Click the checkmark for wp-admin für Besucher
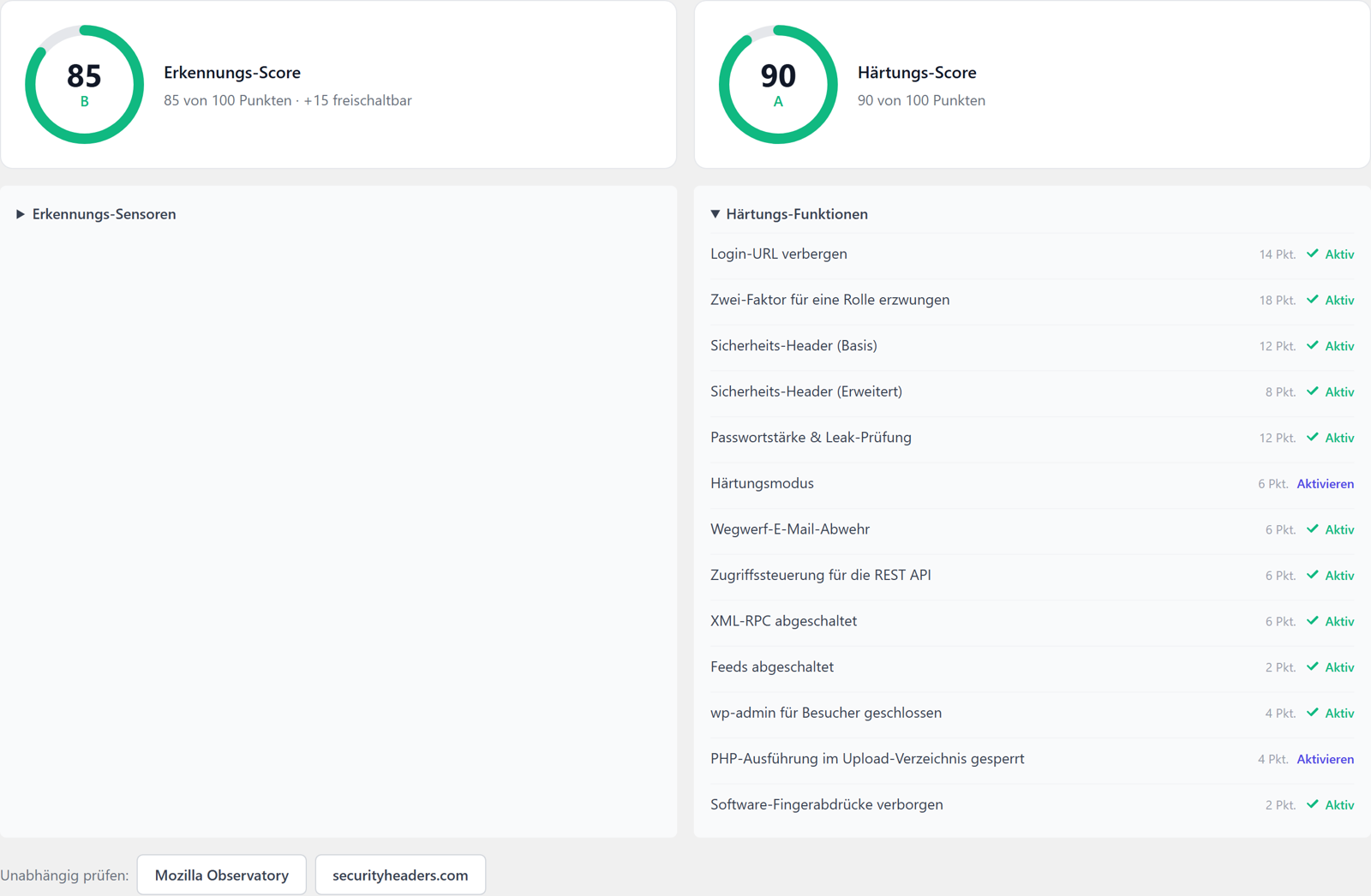 pos(1313,713)
